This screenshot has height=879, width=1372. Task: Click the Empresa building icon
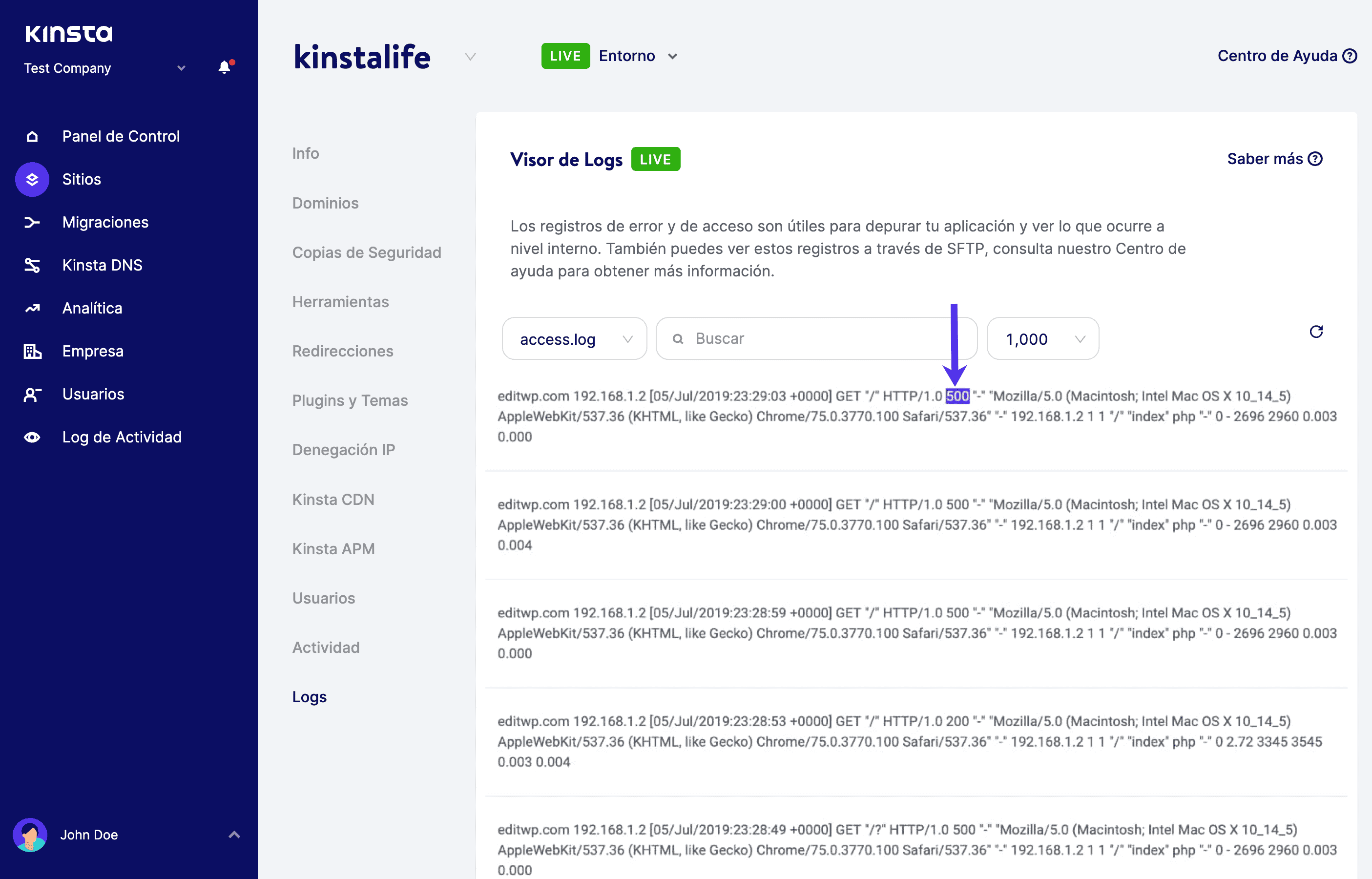click(x=32, y=351)
